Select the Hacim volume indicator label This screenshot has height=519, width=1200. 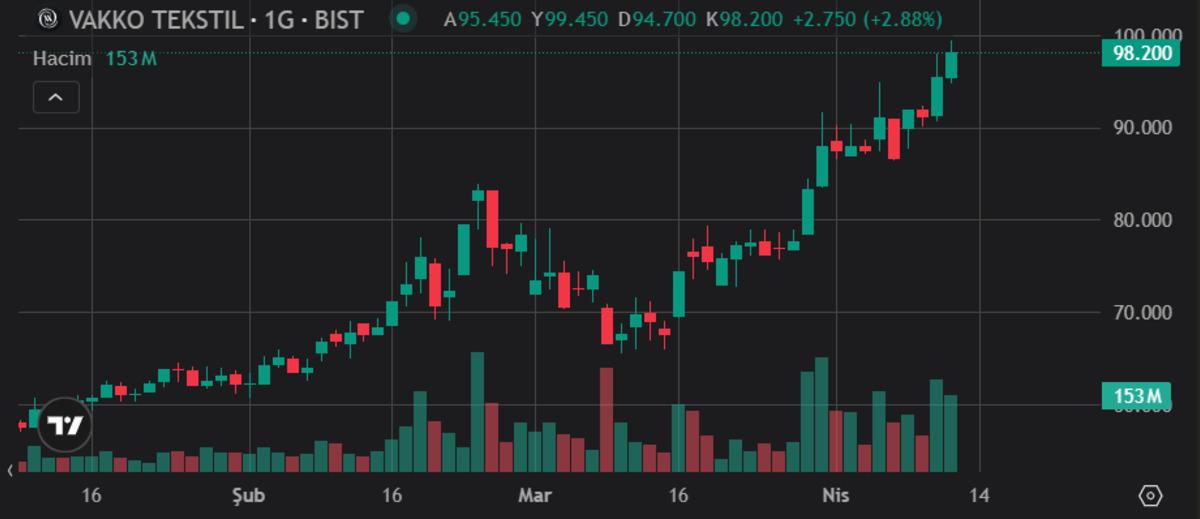tap(62, 59)
